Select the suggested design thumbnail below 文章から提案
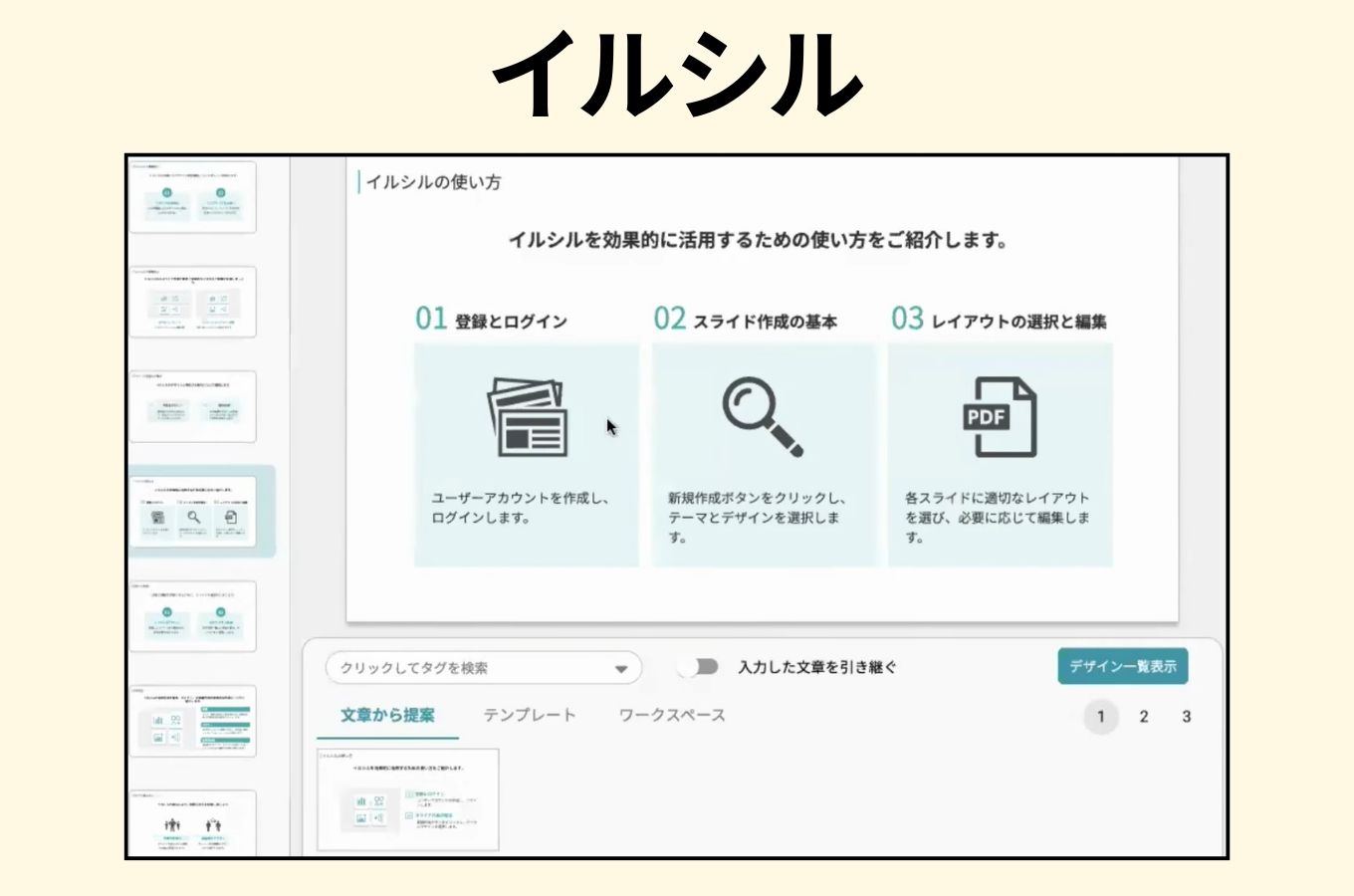The height and width of the screenshot is (896, 1354). (x=408, y=799)
